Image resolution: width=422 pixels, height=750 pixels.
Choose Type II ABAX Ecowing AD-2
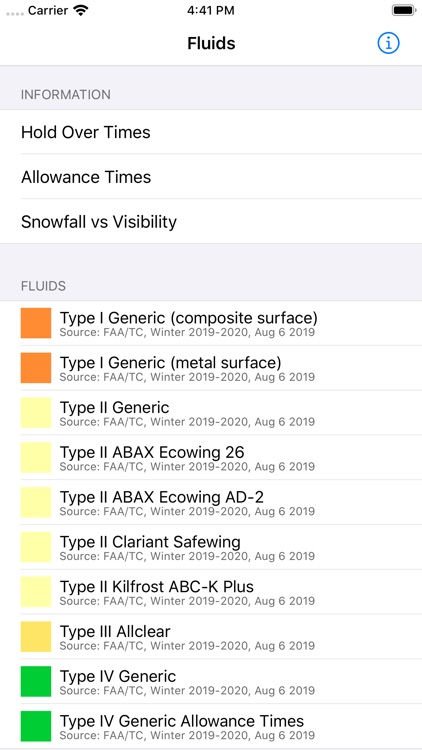pyautogui.click(x=211, y=502)
